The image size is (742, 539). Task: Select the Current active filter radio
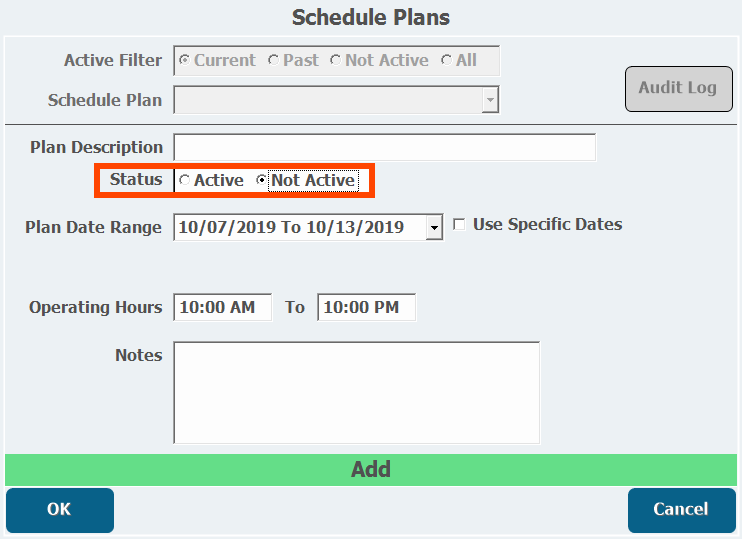(184, 61)
